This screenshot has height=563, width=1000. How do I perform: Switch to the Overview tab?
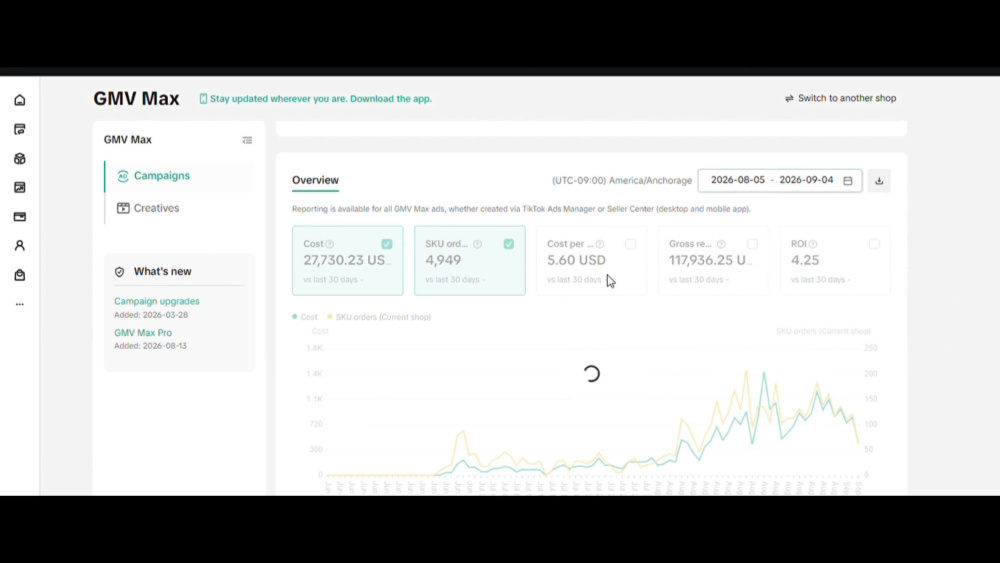pyautogui.click(x=315, y=180)
